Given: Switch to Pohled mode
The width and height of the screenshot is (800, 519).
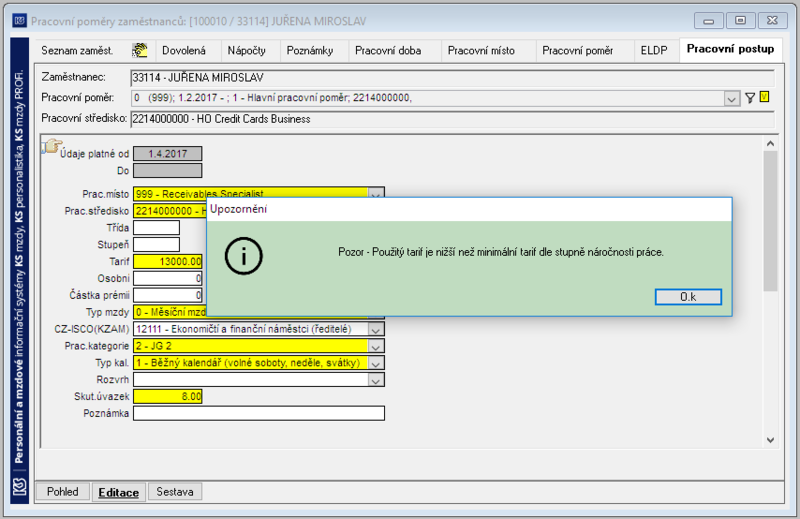Looking at the screenshot, I should 63,492.
